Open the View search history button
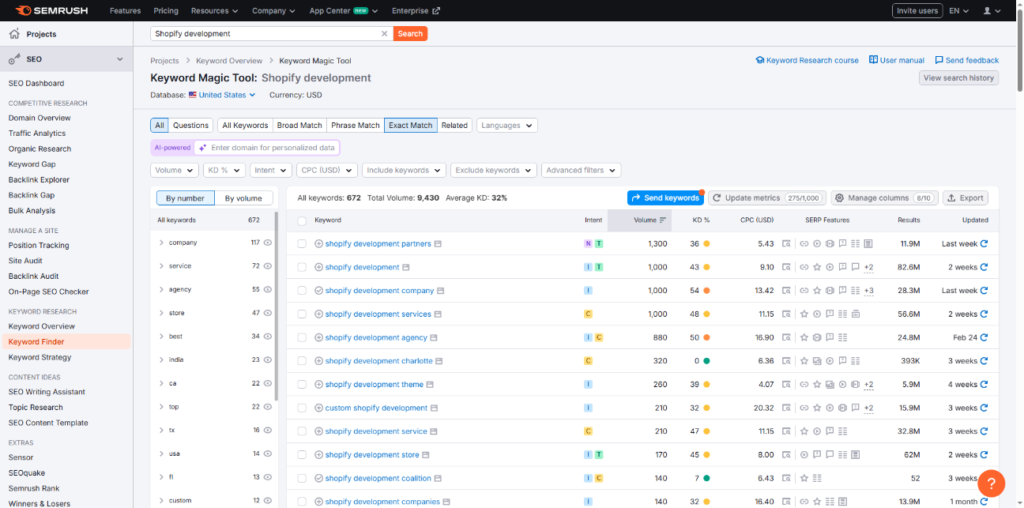 coord(958,78)
